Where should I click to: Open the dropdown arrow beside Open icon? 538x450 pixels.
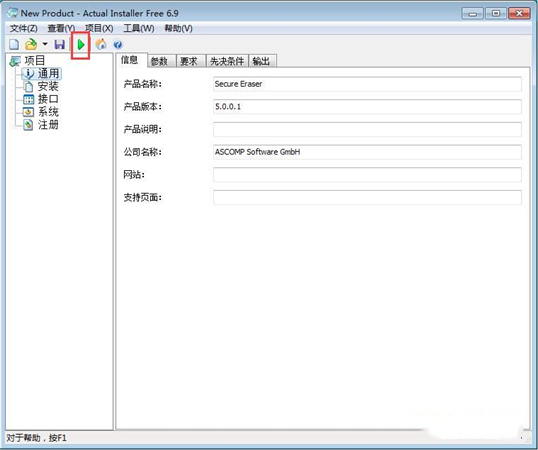tap(45, 44)
